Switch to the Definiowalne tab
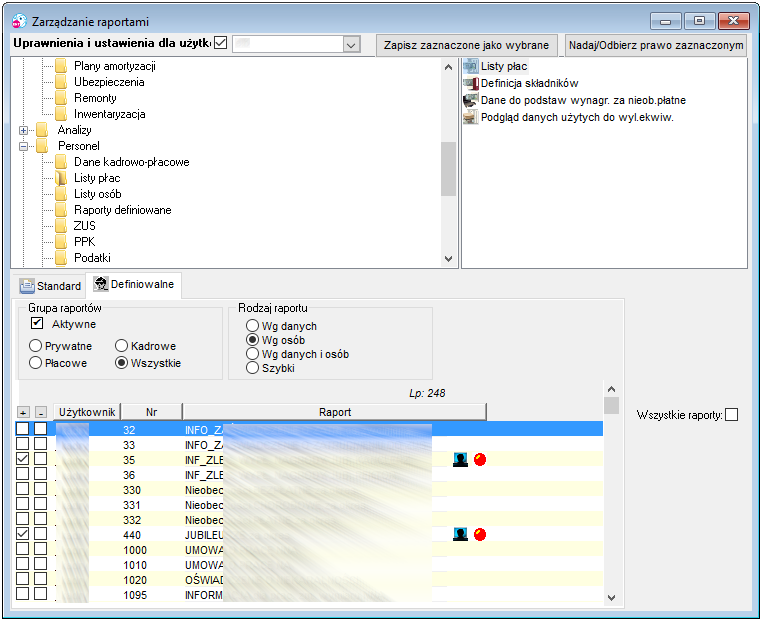The width and height of the screenshot is (761, 621). tap(133, 284)
